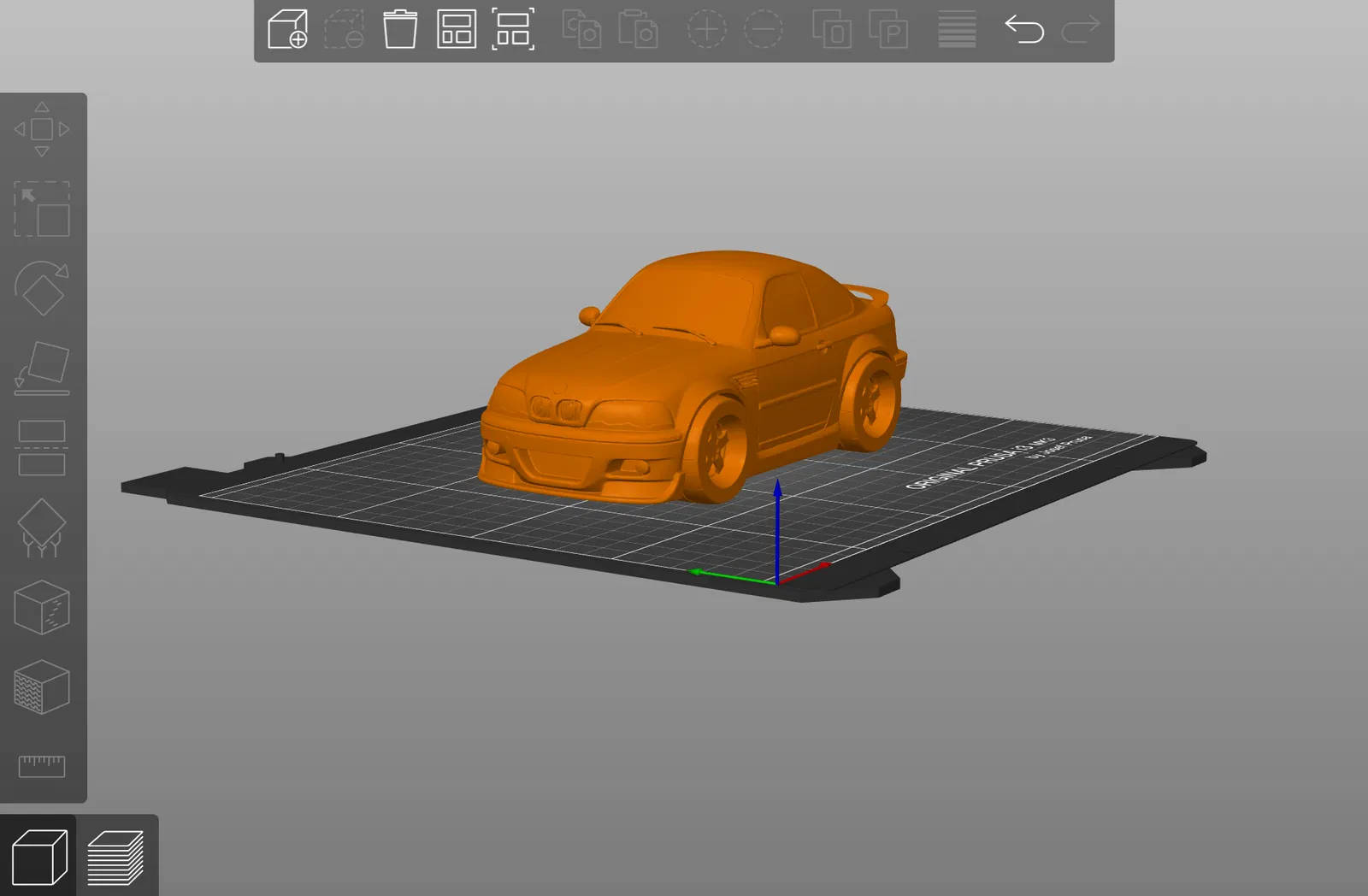
Task: Select the textured cube painting tool
Action: pyautogui.click(x=42, y=687)
